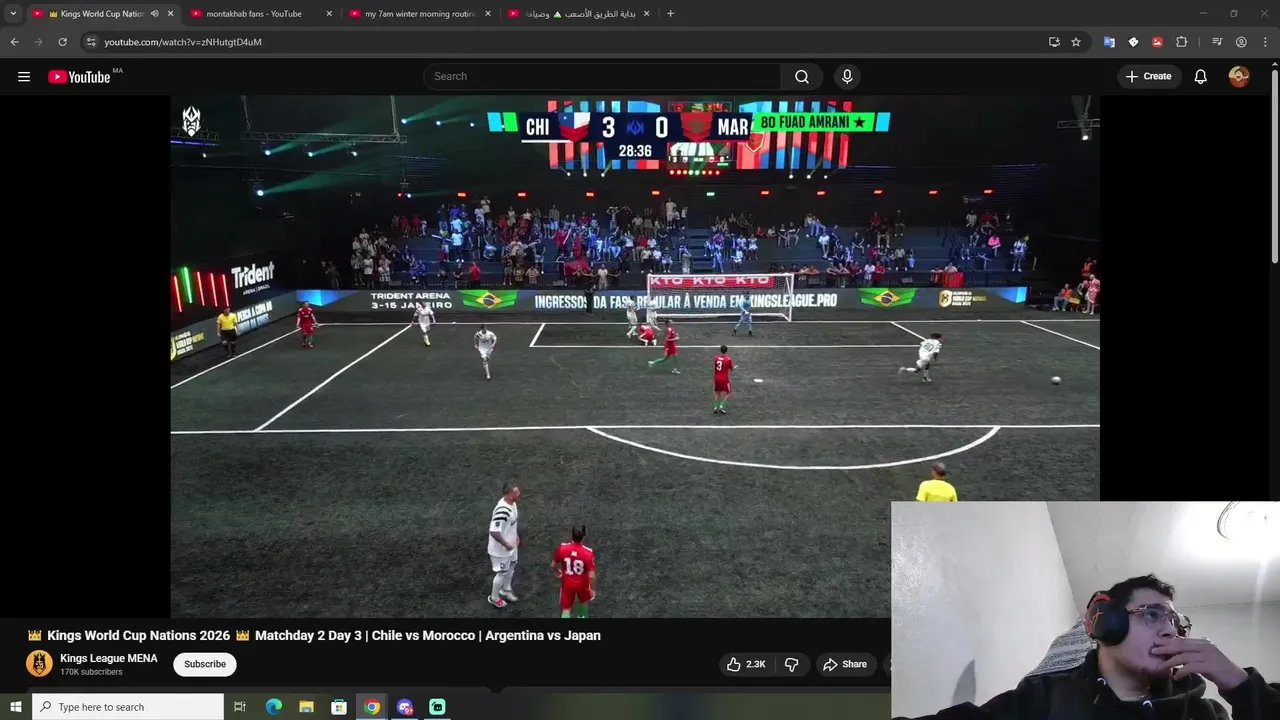Open the Google Translate extension icon

pos(1109,42)
